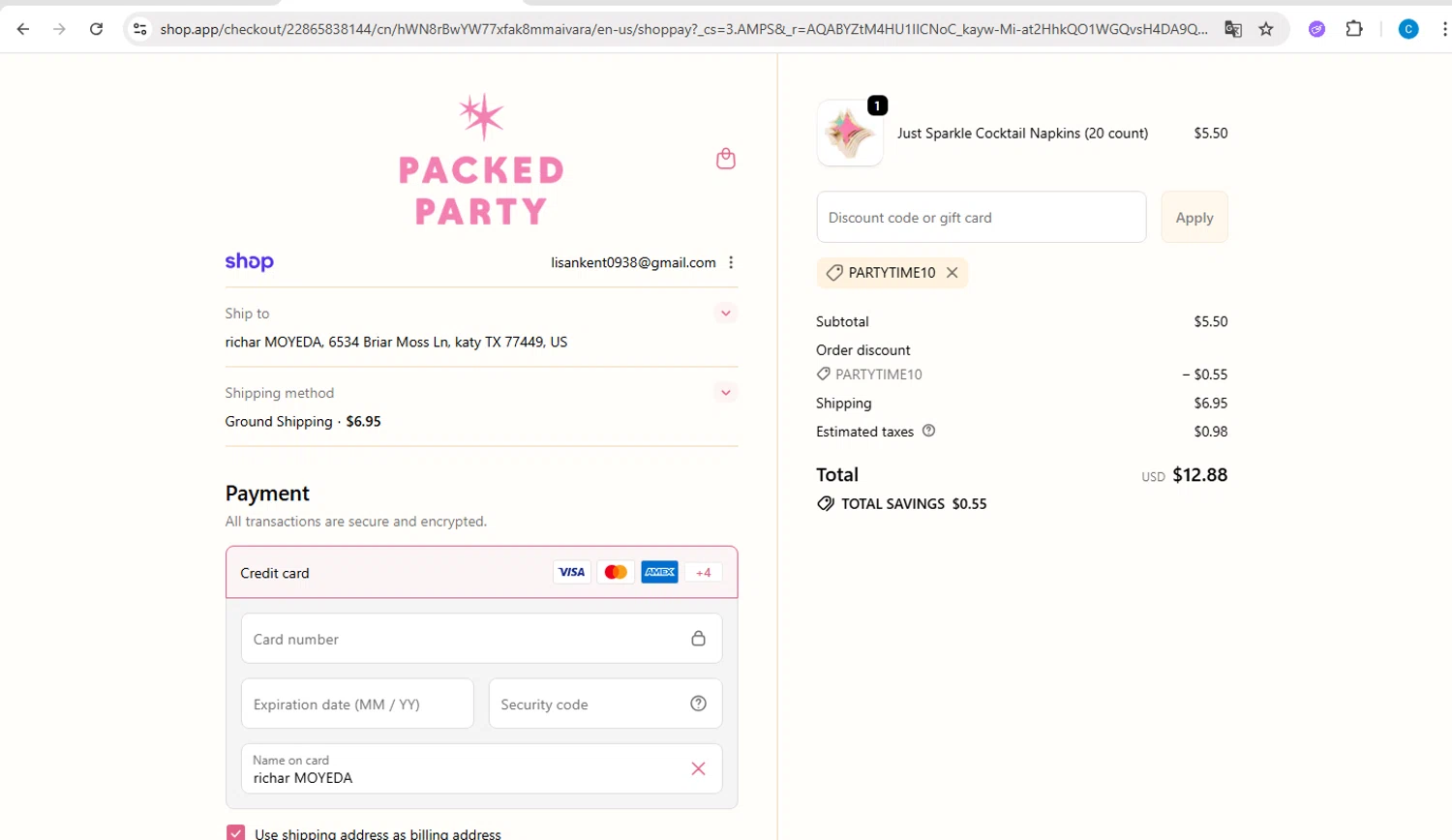The height and width of the screenshot is (840, 1452).
Task: Open the purple browser extension icon
Action: point(1316,29)
